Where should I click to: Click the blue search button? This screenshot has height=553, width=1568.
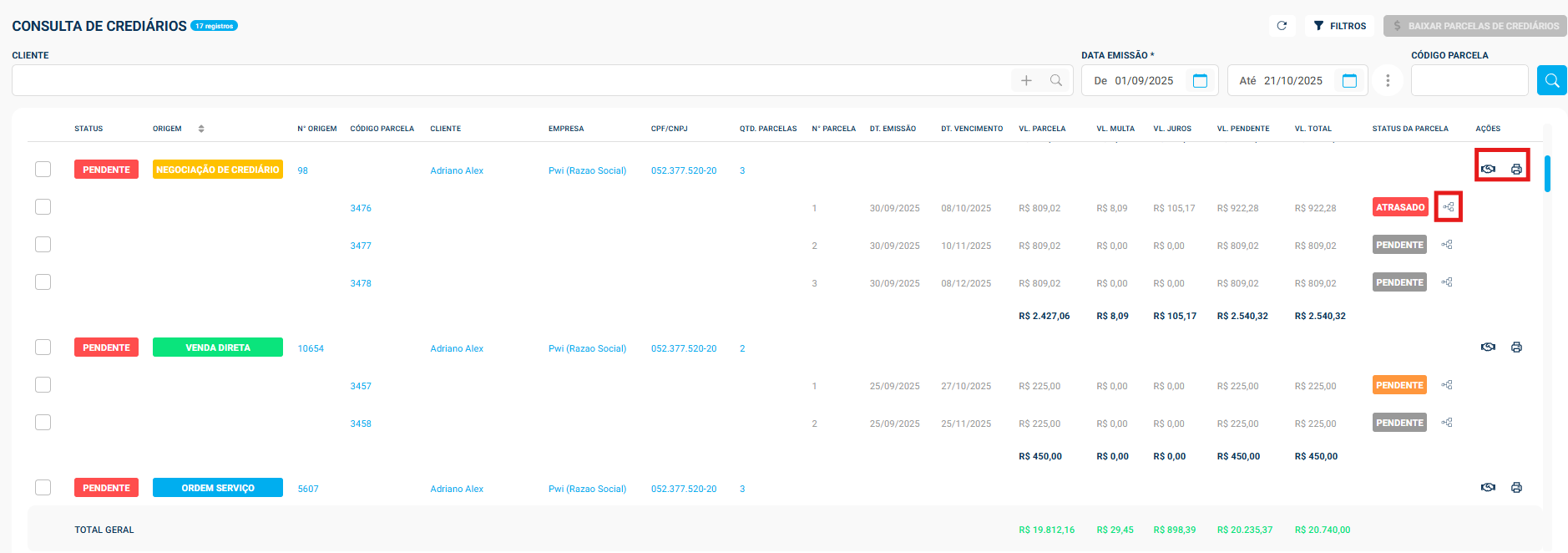tap(1551, 80)
